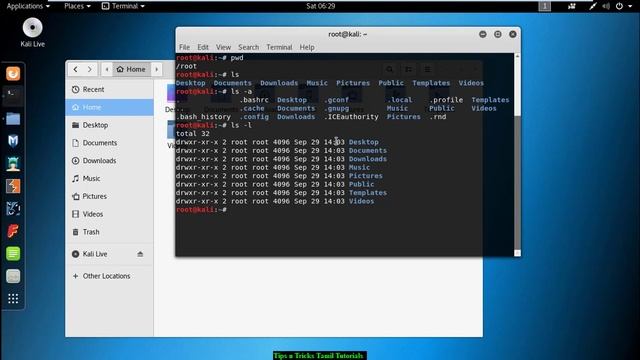The image size is (640, 360).
Task: Click 'Templates' in the ls -l listing
Action: coord(368,193)
